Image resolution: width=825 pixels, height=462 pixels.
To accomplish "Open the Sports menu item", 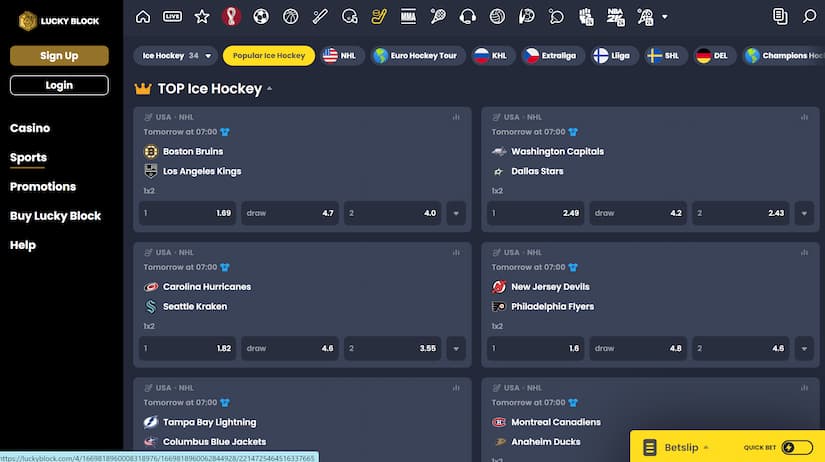I will tap(28, 157).
